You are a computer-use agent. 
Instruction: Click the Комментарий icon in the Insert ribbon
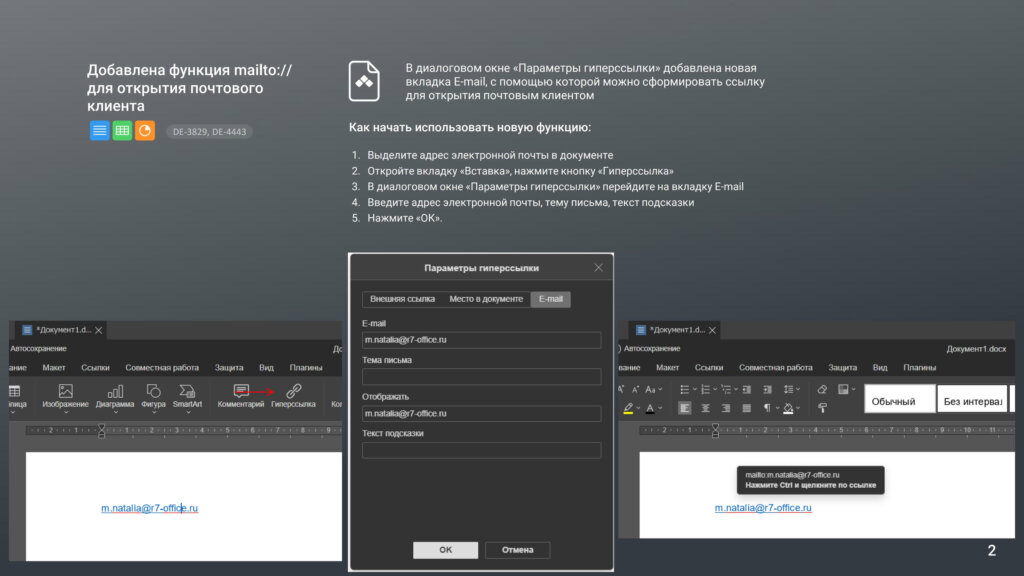point(241,391)
